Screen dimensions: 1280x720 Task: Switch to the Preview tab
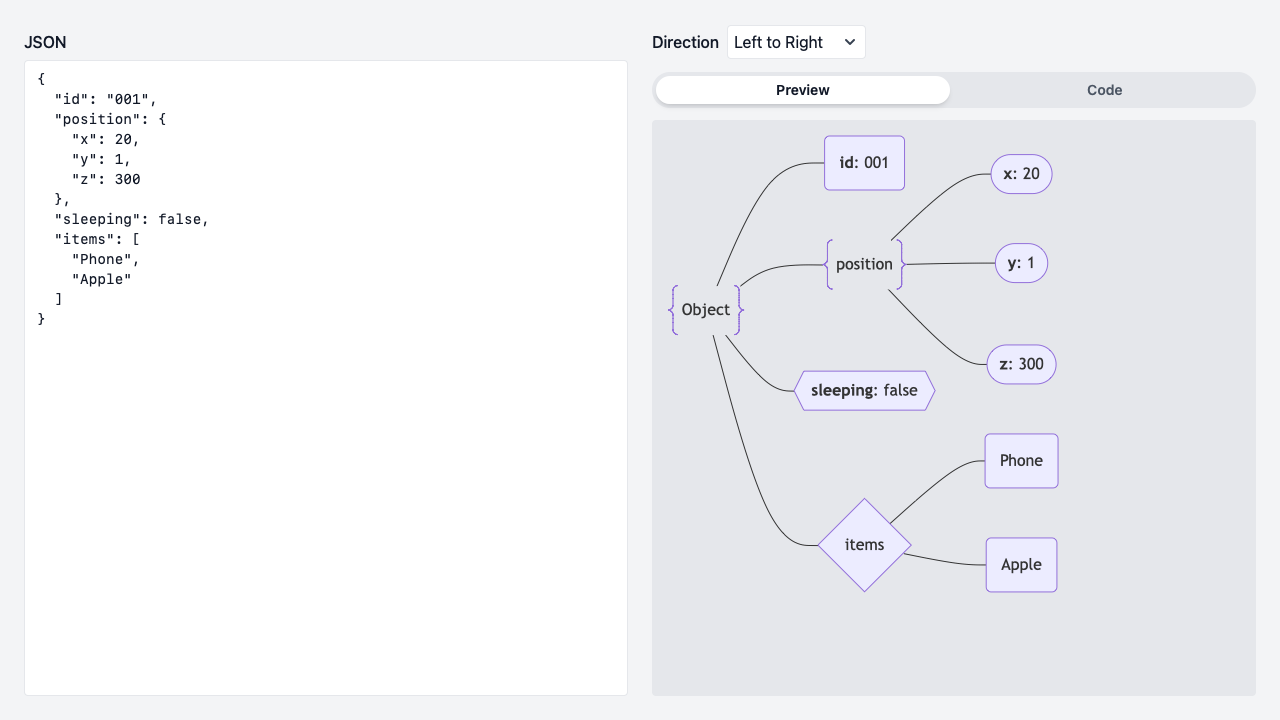coord(802,90)
